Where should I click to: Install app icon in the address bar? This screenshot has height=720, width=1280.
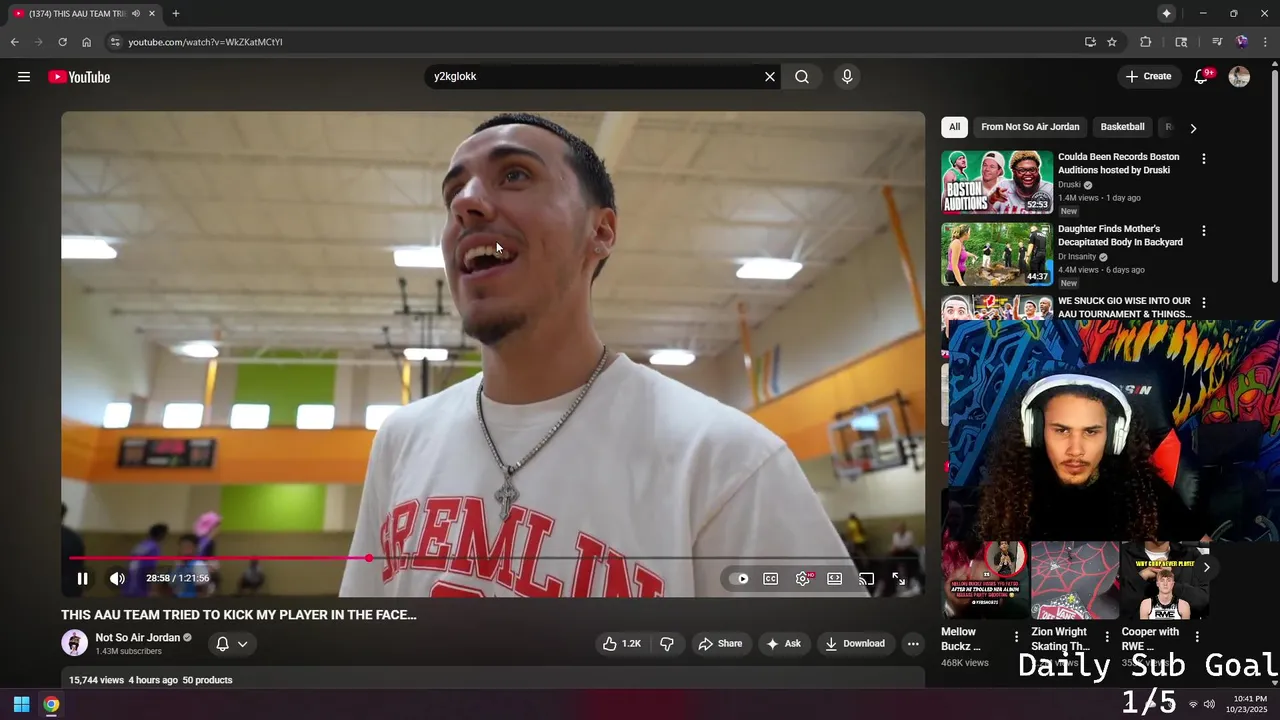point(1090,42)
